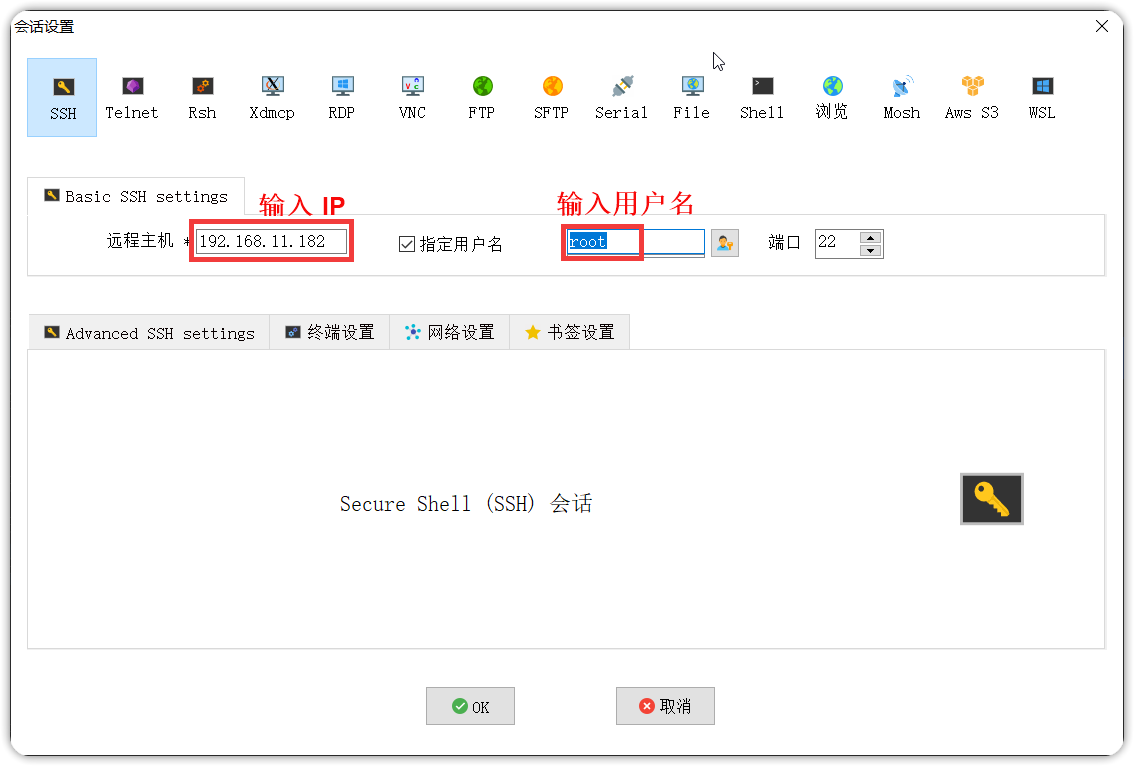Image resolution: width=1134 pixels, height=766 pixels.
Task: Open the Basic SSH settings tab
Action: (136, 197)
